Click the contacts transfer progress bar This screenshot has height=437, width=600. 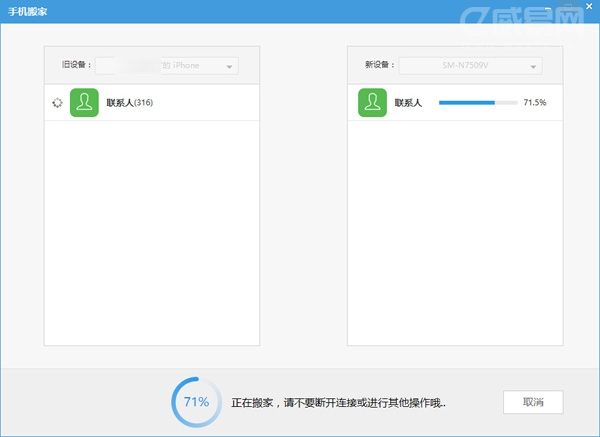[477, 102]
